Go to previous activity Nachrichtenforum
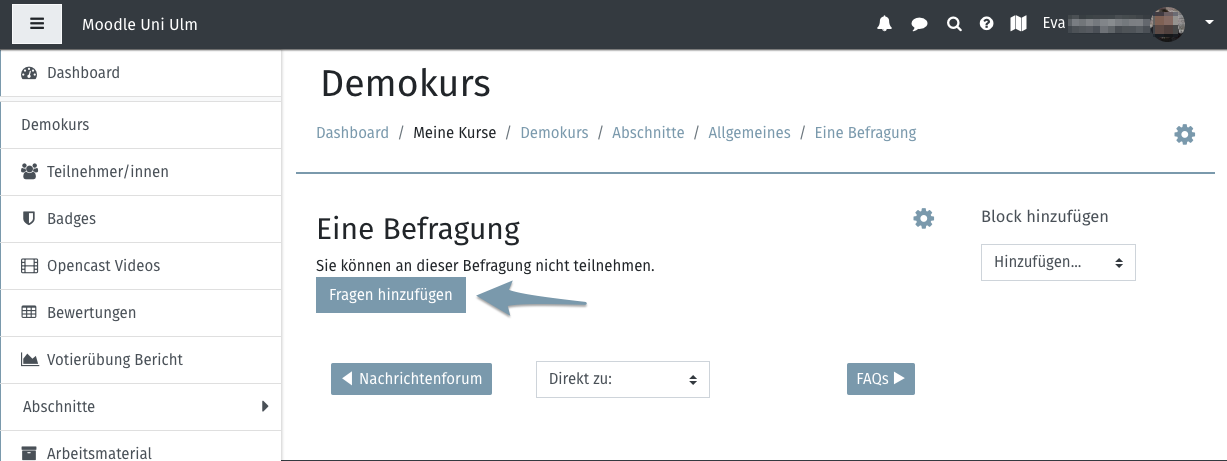The width and height of the screenshot is (1227, 461). pyautogui.click(x=411, y=379)
